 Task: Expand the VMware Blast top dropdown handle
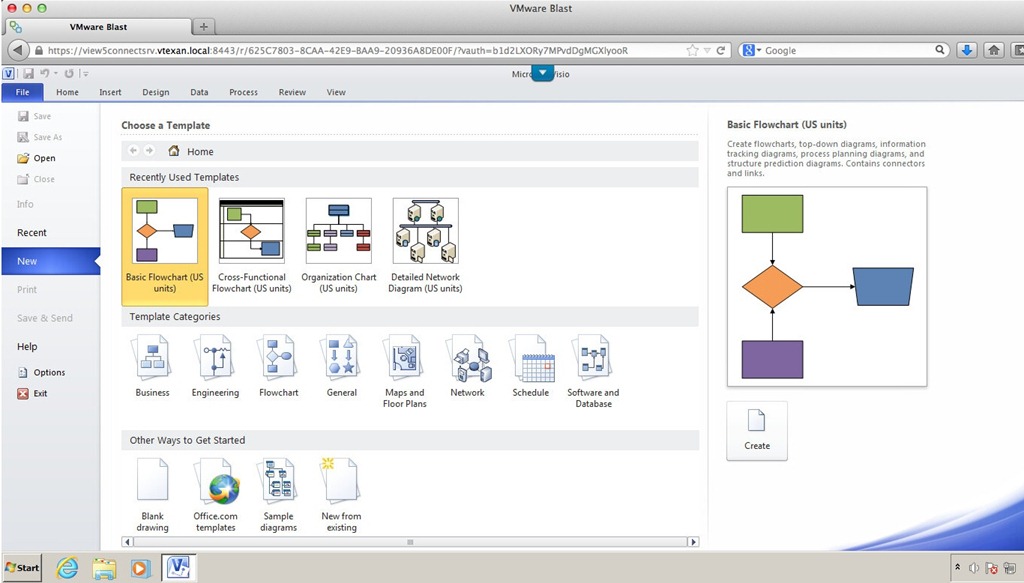(x=541, y=73)
